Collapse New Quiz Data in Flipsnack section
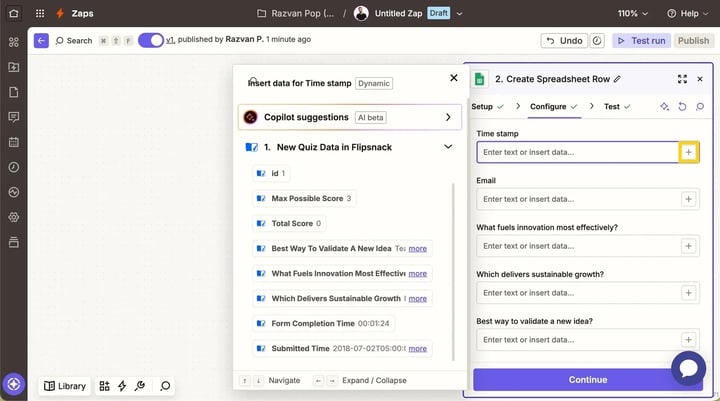The width and height of the screenshot is (720, 401). 448,147
